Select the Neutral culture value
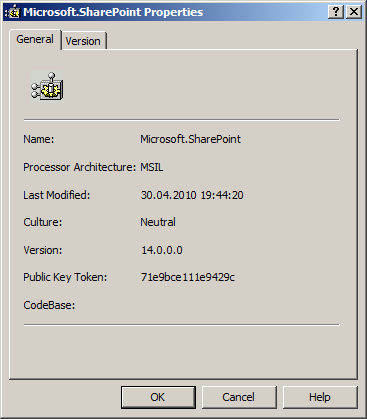This screenshot has height=419, width=367. click(x=158, y=222)
